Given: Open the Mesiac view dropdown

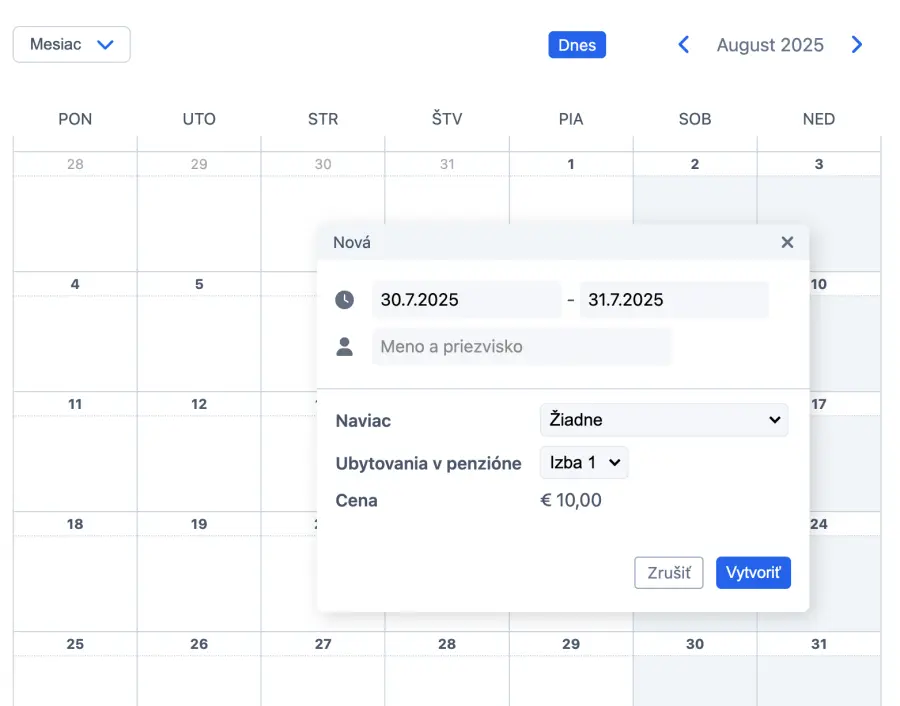Looking at the screenshot, I should [72, 45].
